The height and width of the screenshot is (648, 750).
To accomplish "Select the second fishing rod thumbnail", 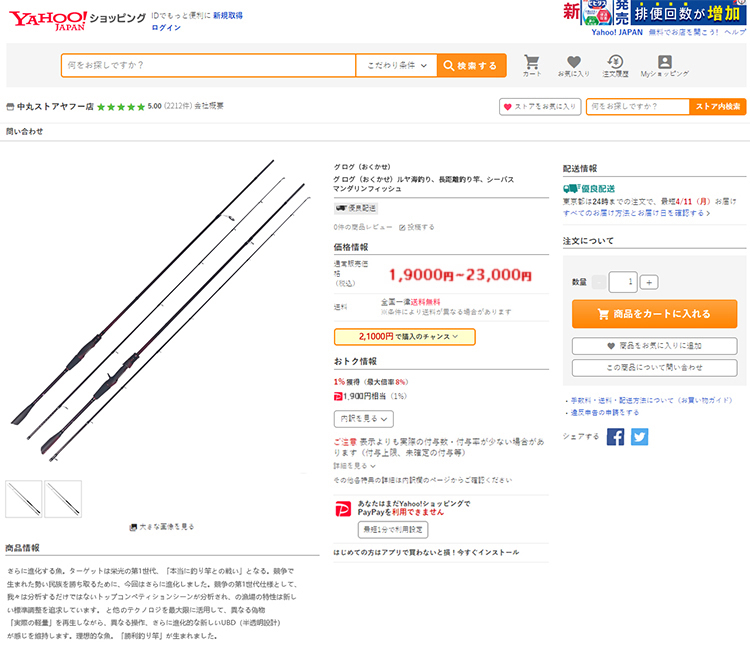I will [63, 499].
